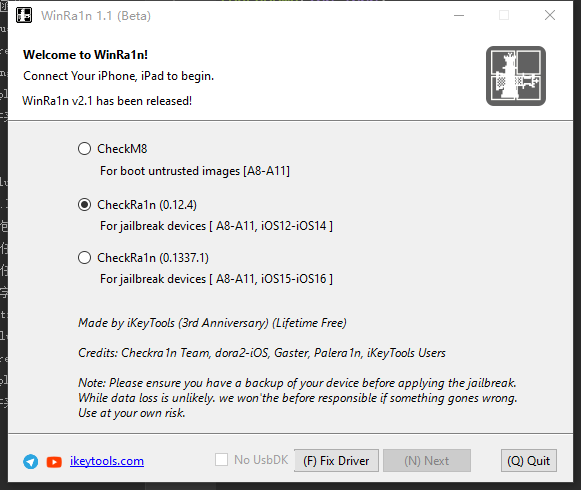Minimize the WinRa1n window
The height and width of the screenshot is (490, 581).
(x=459, y=16)
